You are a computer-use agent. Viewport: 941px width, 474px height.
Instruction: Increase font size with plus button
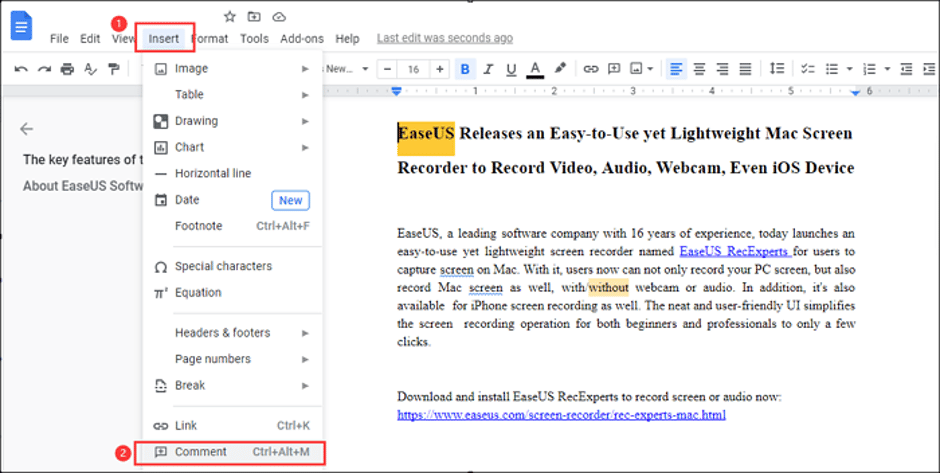(440, 69)
